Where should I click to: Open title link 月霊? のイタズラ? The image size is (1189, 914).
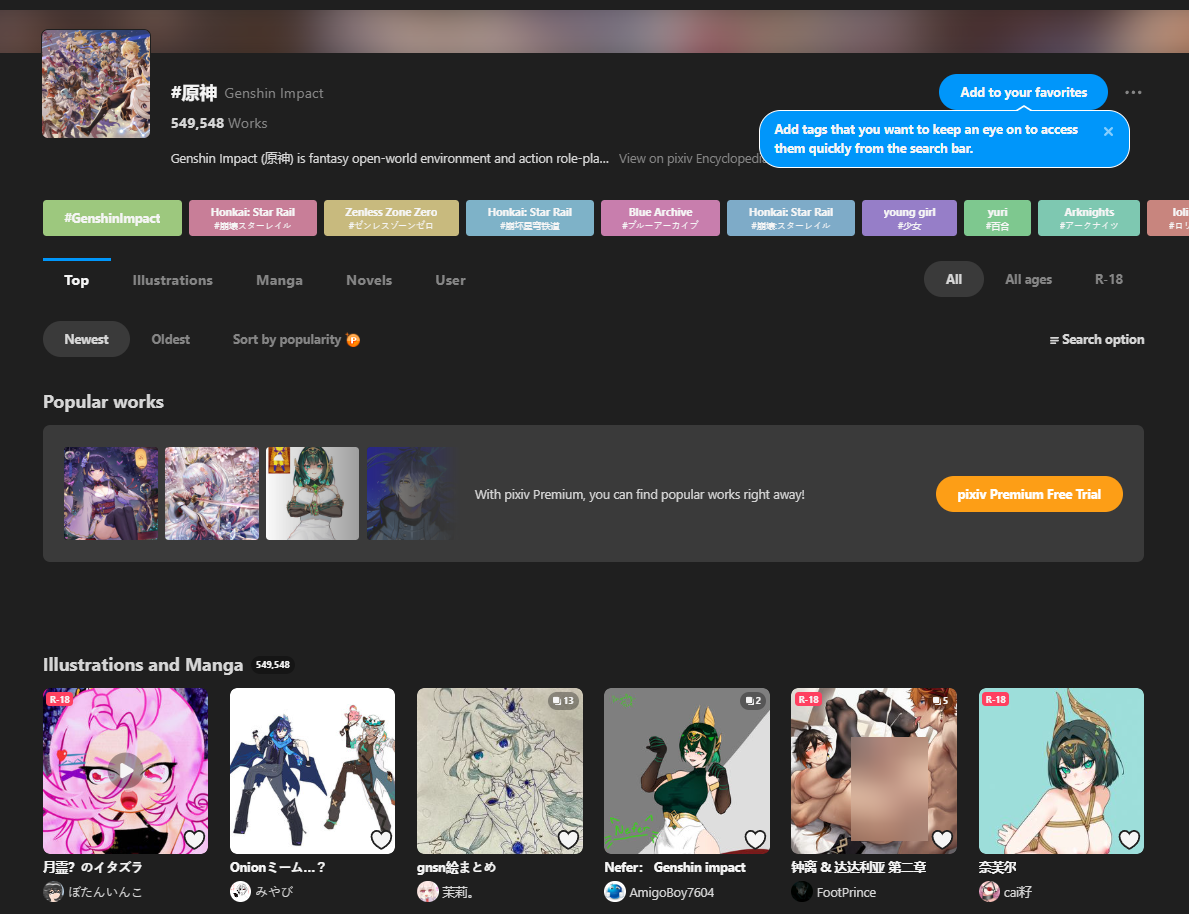[x=93, y=867]
